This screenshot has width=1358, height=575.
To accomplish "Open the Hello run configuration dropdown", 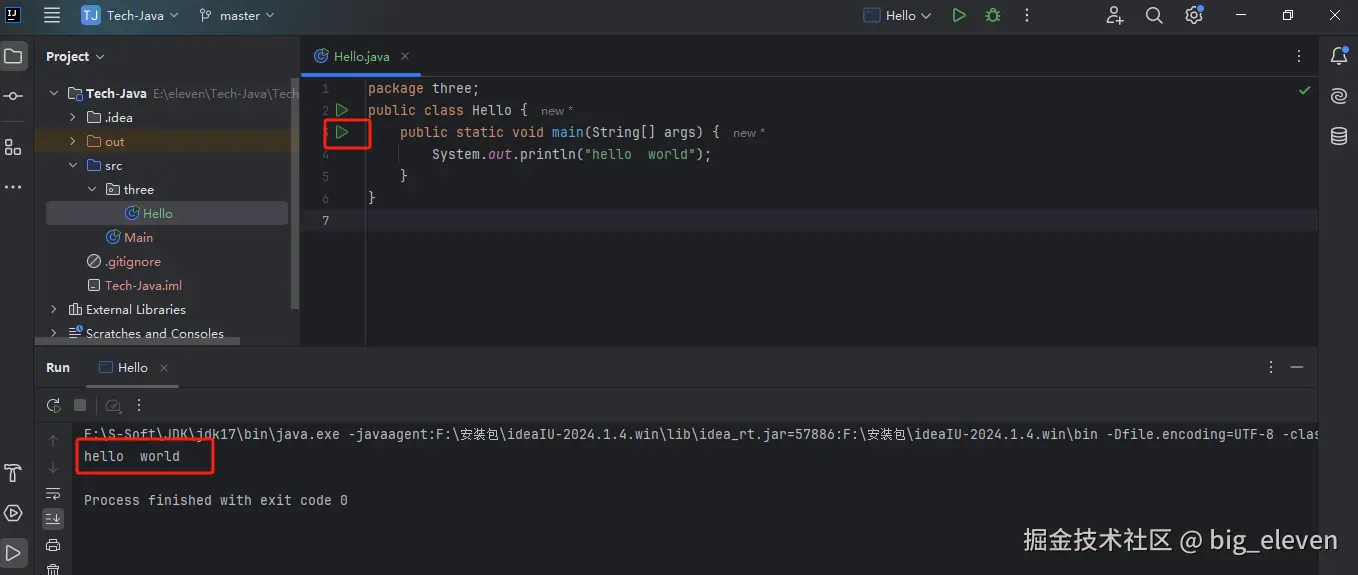I will (x=897, y=16).
